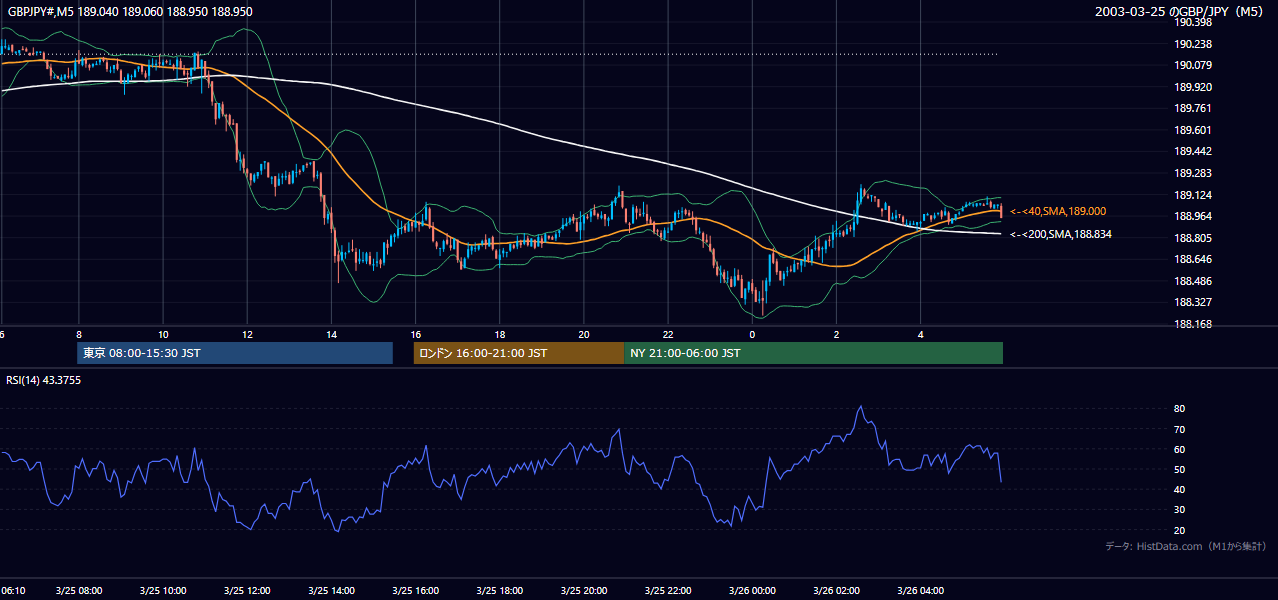Click the RSI(14) 43.3755 indicator label
This screenshot has height=600, width=1278.
44,380
